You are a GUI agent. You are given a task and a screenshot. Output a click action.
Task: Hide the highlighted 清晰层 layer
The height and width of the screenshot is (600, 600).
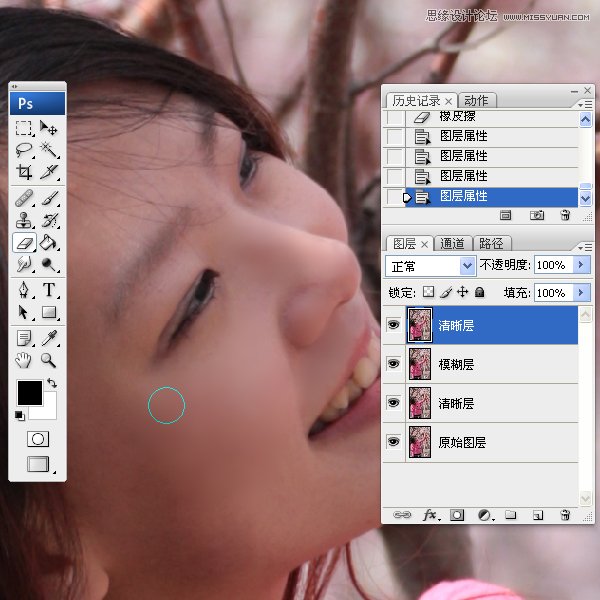pos(393,325)
